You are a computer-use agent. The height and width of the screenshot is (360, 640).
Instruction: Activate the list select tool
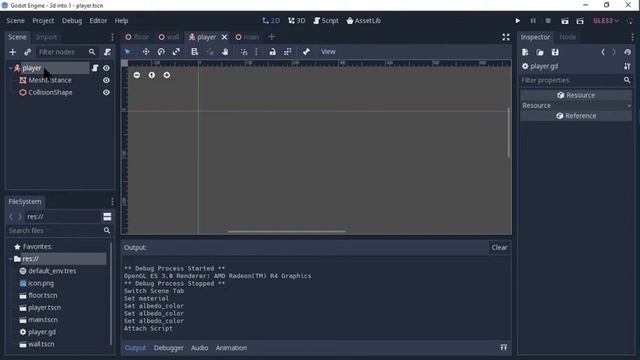pyautogui.click(x=194, y=51)
